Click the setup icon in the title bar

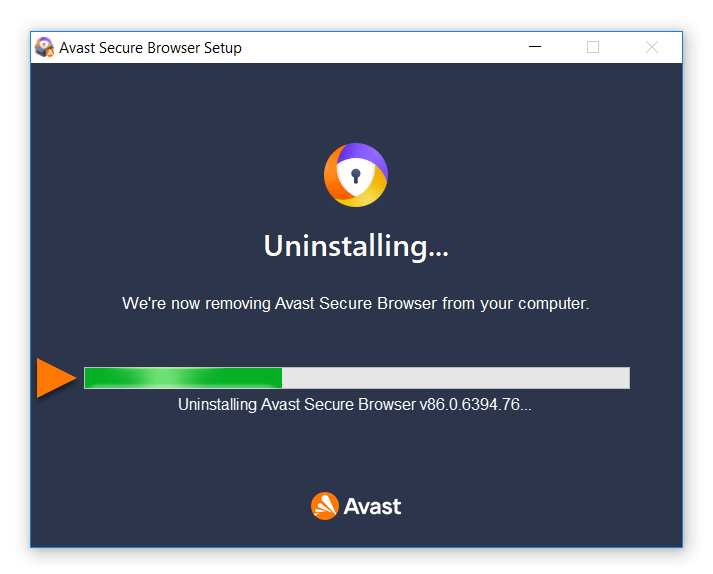point(44,47)
